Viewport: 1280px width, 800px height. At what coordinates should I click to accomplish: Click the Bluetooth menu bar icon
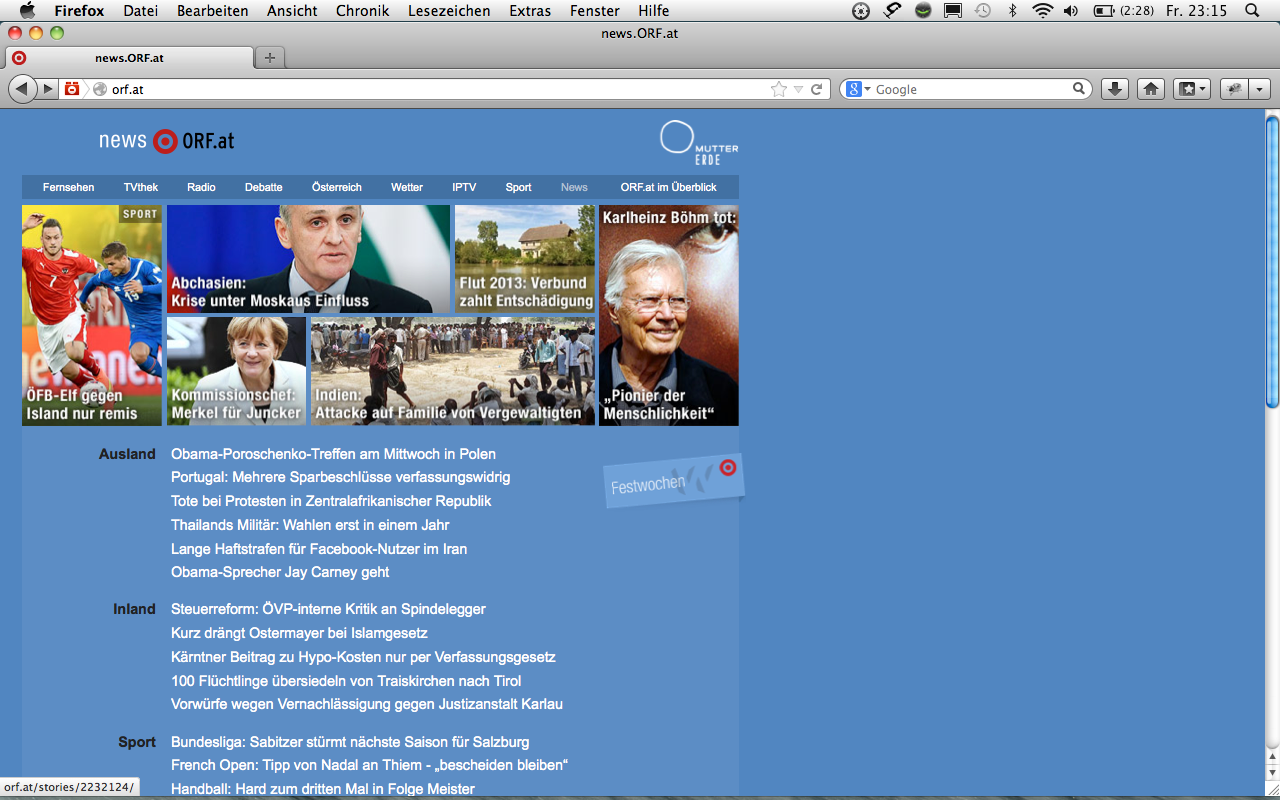tap(1012, 11)
